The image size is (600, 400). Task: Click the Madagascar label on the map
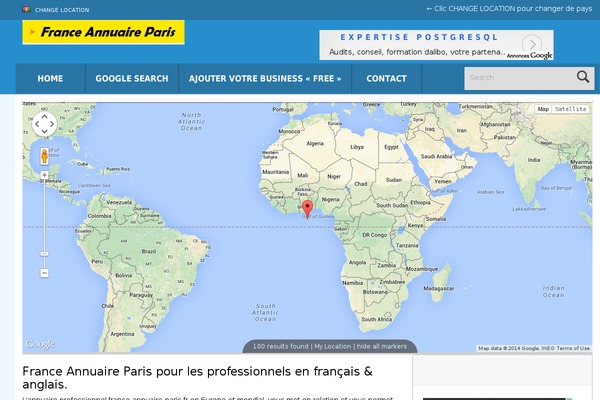[439, 288]
